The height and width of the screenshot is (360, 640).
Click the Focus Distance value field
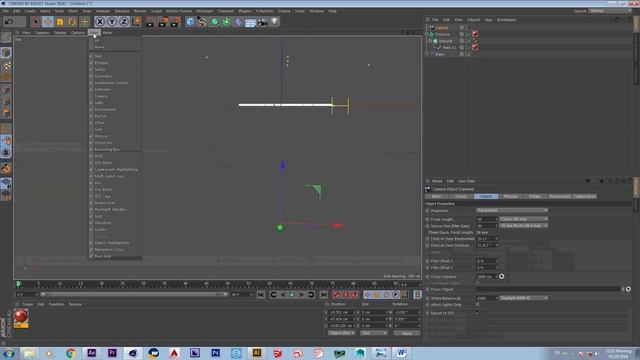tap(487, 276)
